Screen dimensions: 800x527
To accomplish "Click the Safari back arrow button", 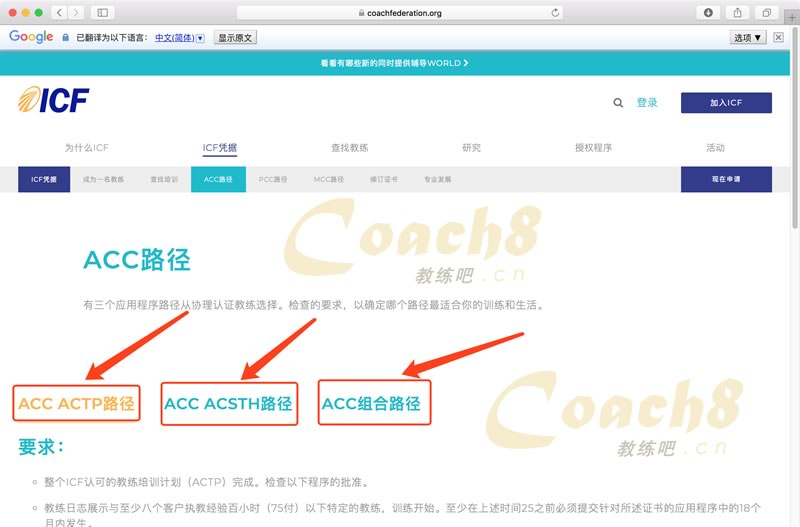I will 59,12.
